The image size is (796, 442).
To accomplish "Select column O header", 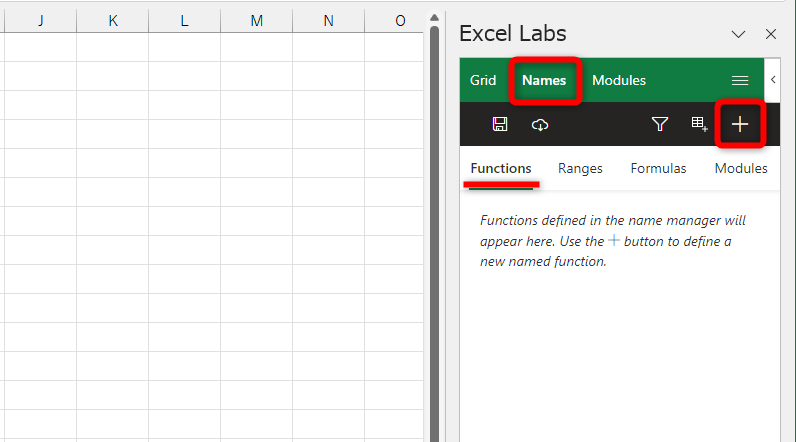I will point(394,21).
